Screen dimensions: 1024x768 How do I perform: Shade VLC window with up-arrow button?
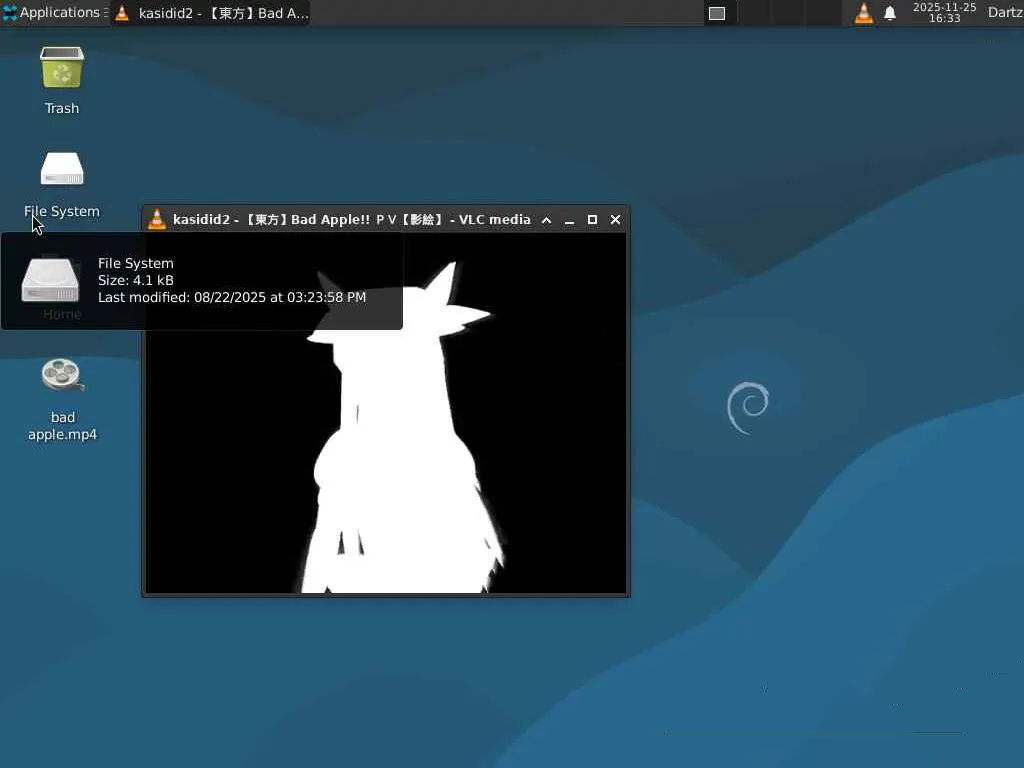547,220
